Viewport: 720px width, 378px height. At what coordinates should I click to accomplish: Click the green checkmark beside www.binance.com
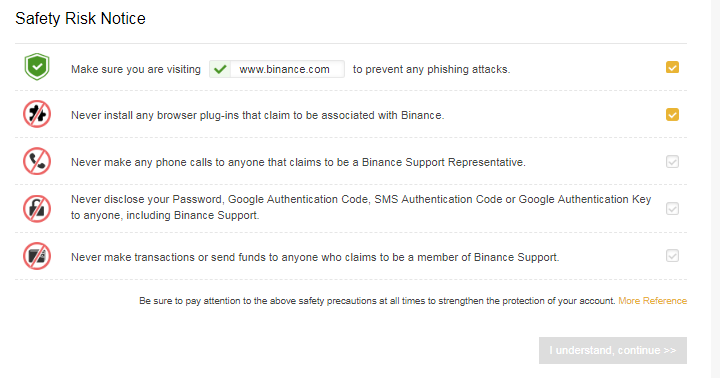coord(220,69)
